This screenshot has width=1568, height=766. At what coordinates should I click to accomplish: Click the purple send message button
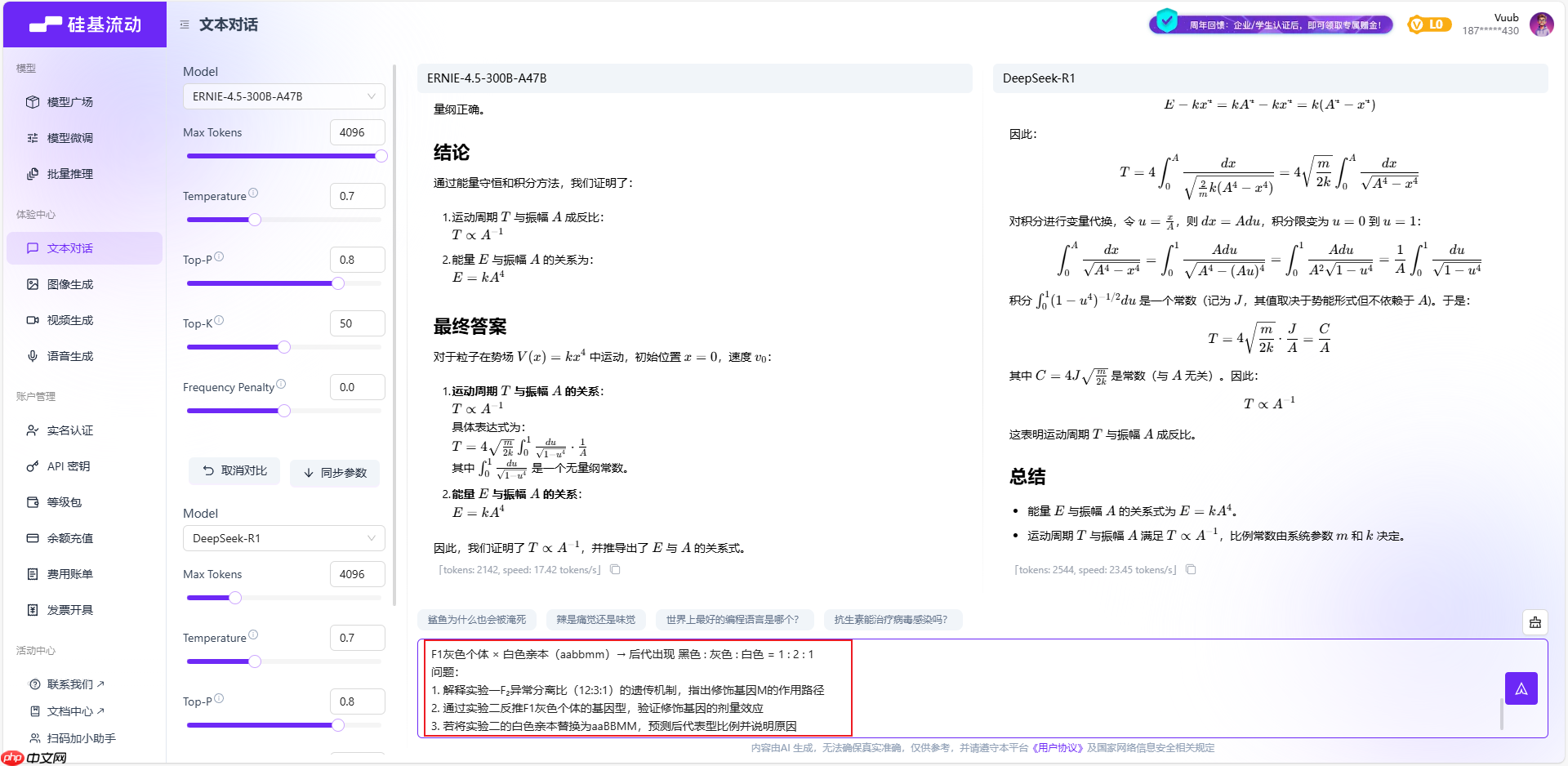pos(1521,688)
